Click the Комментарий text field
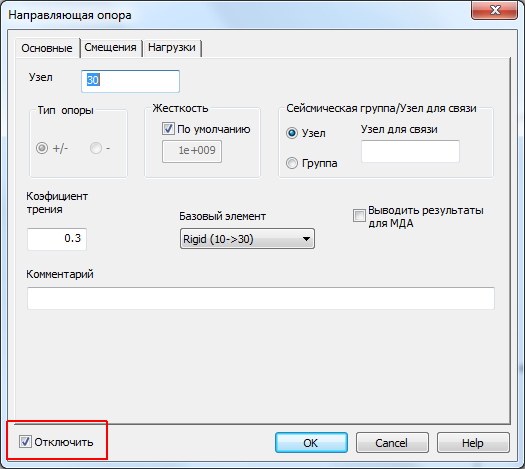This screenshot has height=469, width=525. [261, 298]
